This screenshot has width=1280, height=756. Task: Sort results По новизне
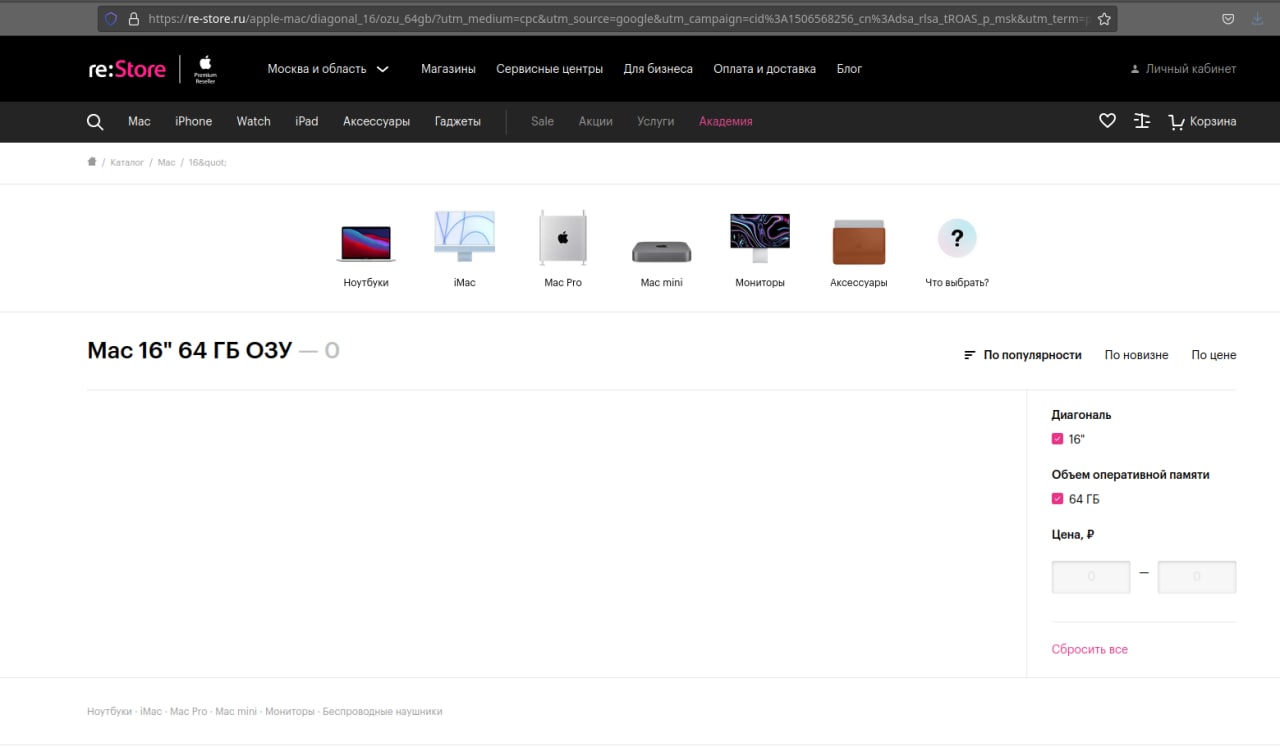[x=1136, y=355]
